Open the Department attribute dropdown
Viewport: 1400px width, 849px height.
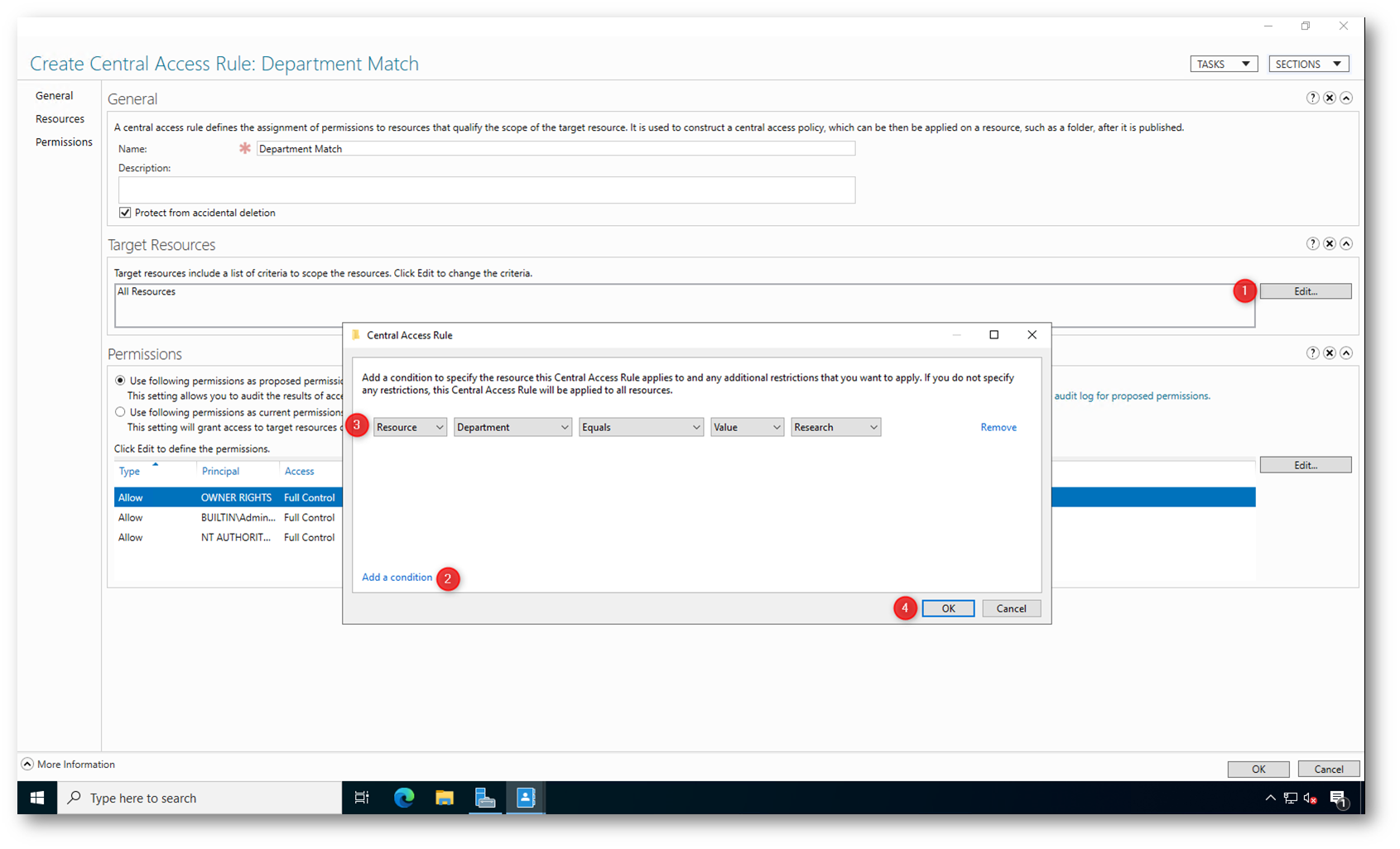coord(512,427)
